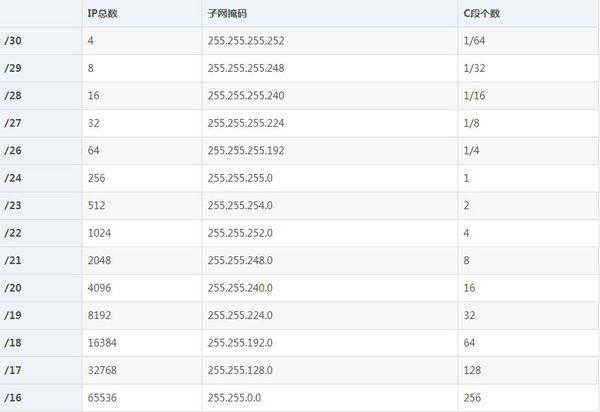Click IP count 2048 cell
This screenshot has width=600, height=412.
tap(99, 261)
